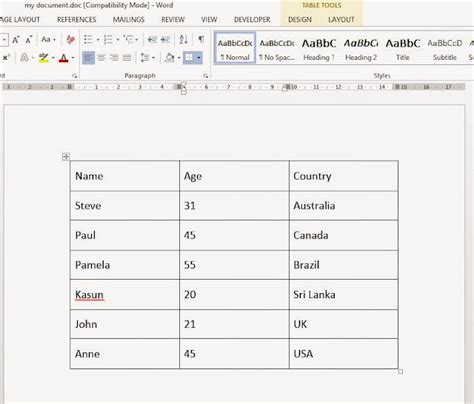Click the Shrink Font icon

29,40
